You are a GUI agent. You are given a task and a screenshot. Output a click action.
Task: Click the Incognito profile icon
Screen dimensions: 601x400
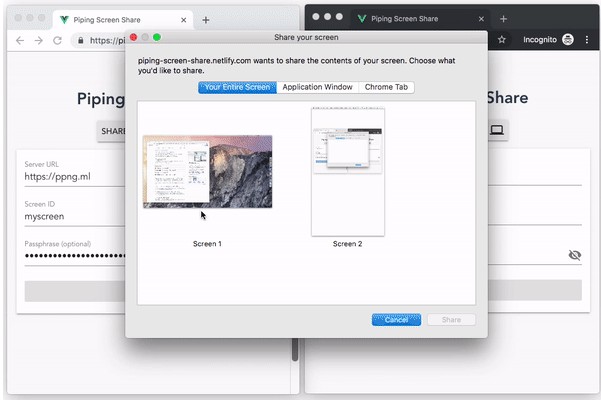pos(567,40)
